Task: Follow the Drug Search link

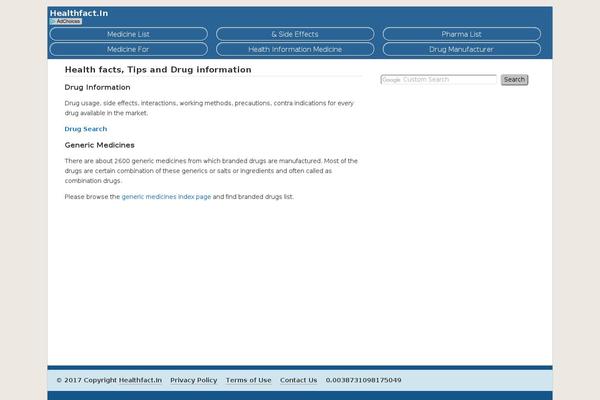Action: coord(86,129)
